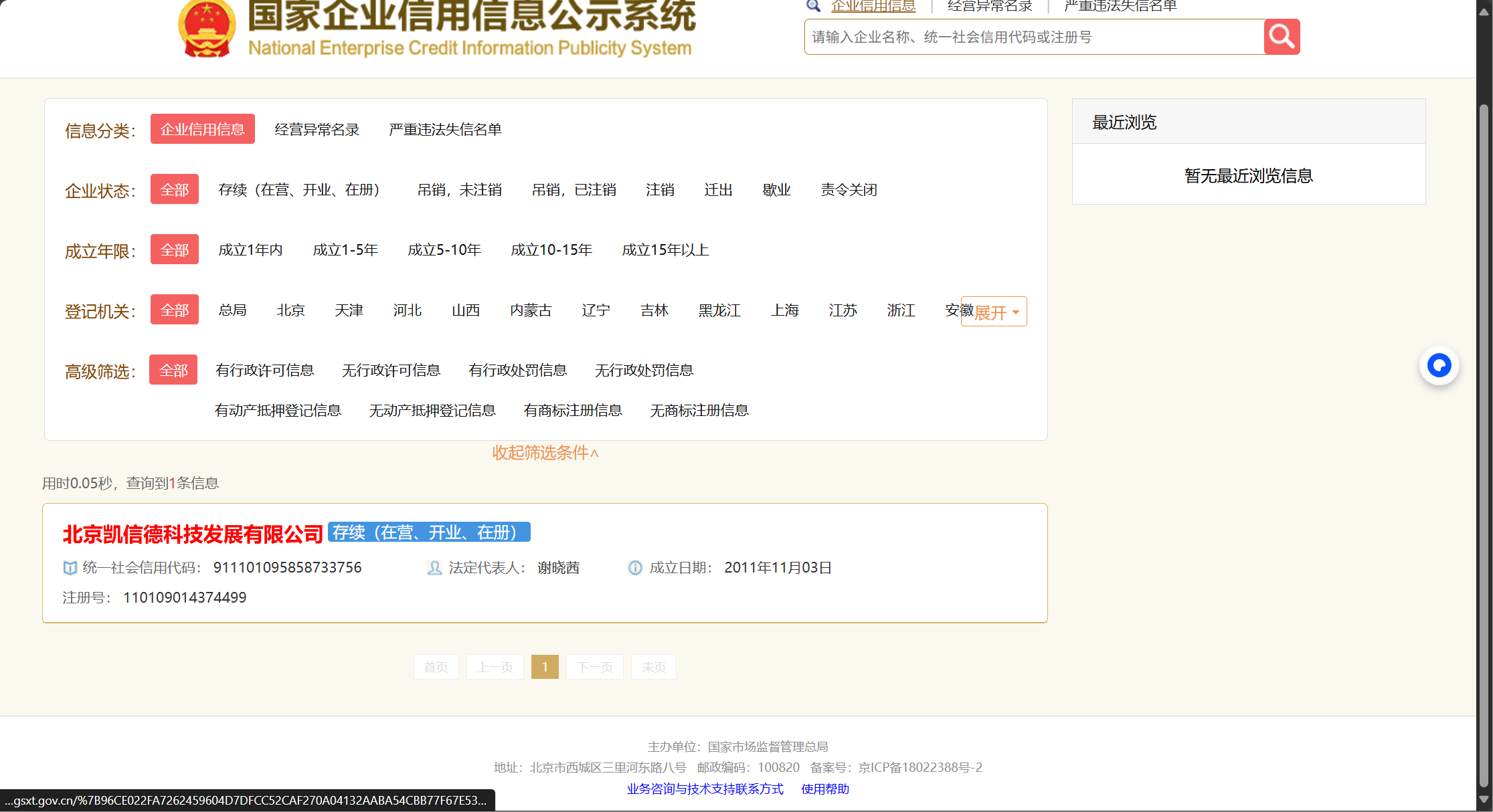Filter by 无行政处罚信息
1493x812 pixels.
[644, 371]
